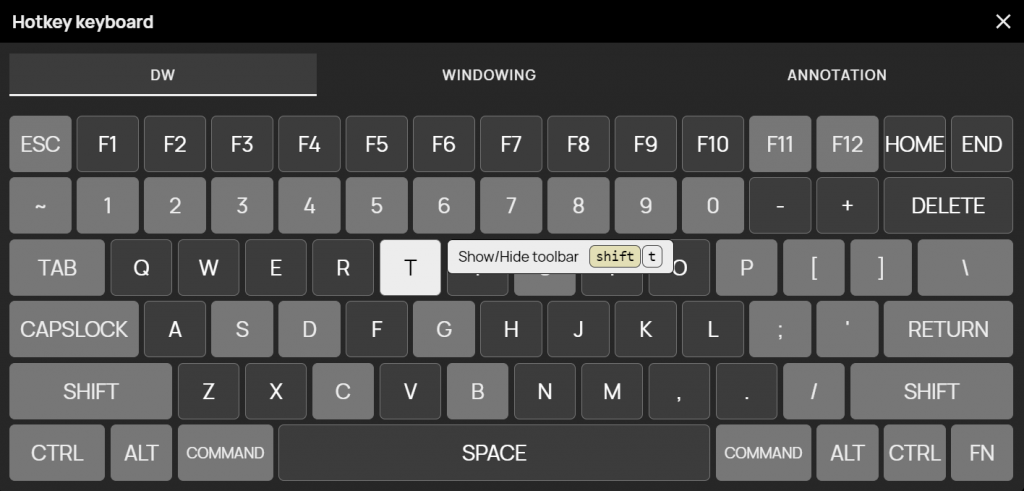Screen dimensions: 1024x491
Task: Click the F10 key
Action: (713, 144)
